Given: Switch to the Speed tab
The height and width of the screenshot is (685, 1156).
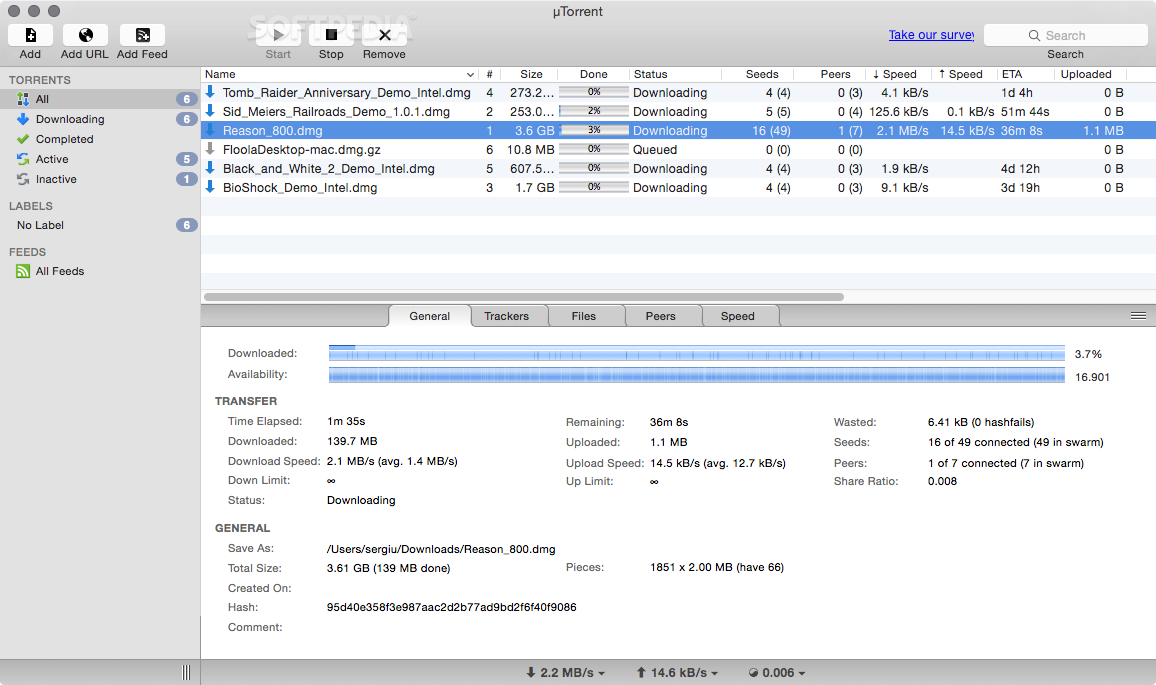Looking at the screenshot, I should pyautogui.click(x=738, y=316).
